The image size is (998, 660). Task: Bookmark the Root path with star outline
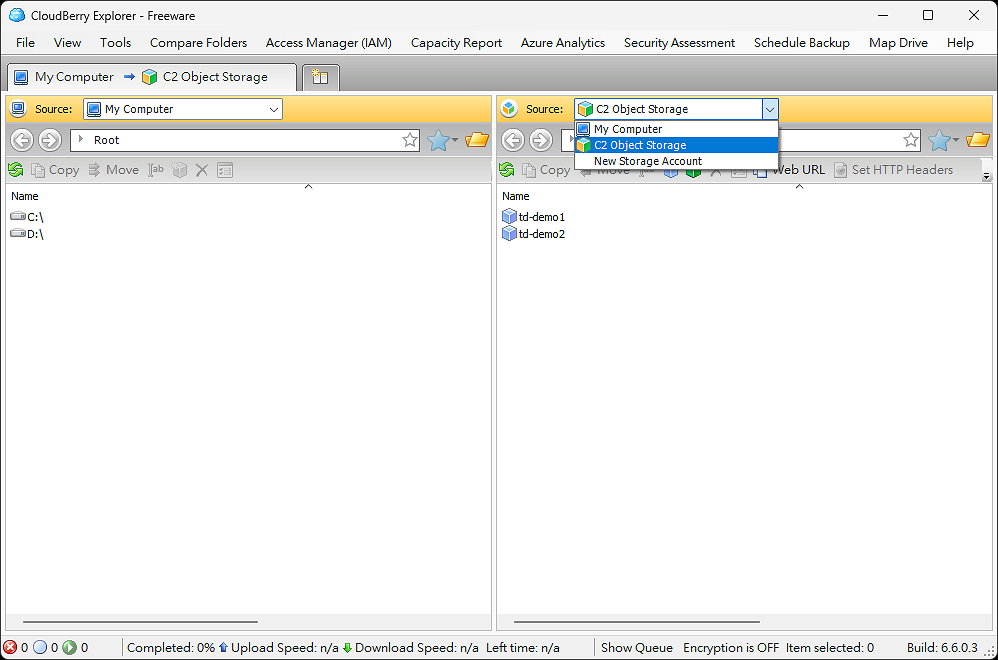point(410,140)
